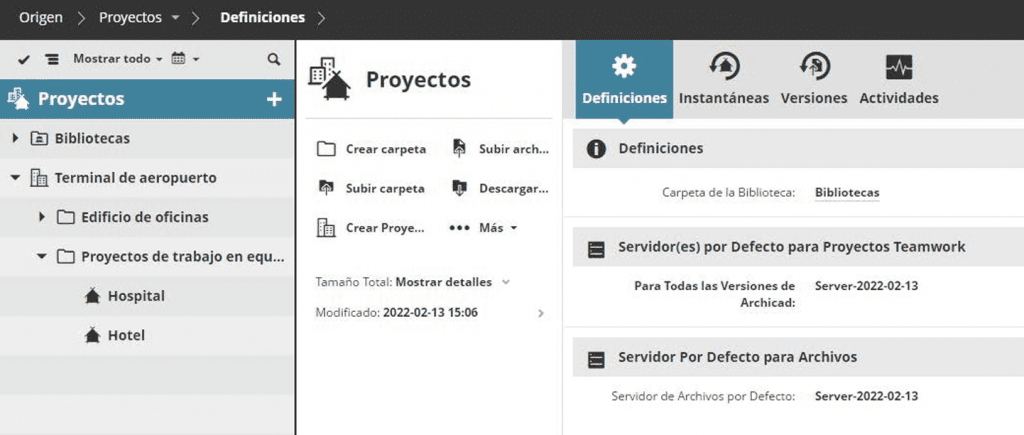Switch to the Instantáneas tab
The height and width of the screenshot is (435, 1024).
click(x=723, y=79)
